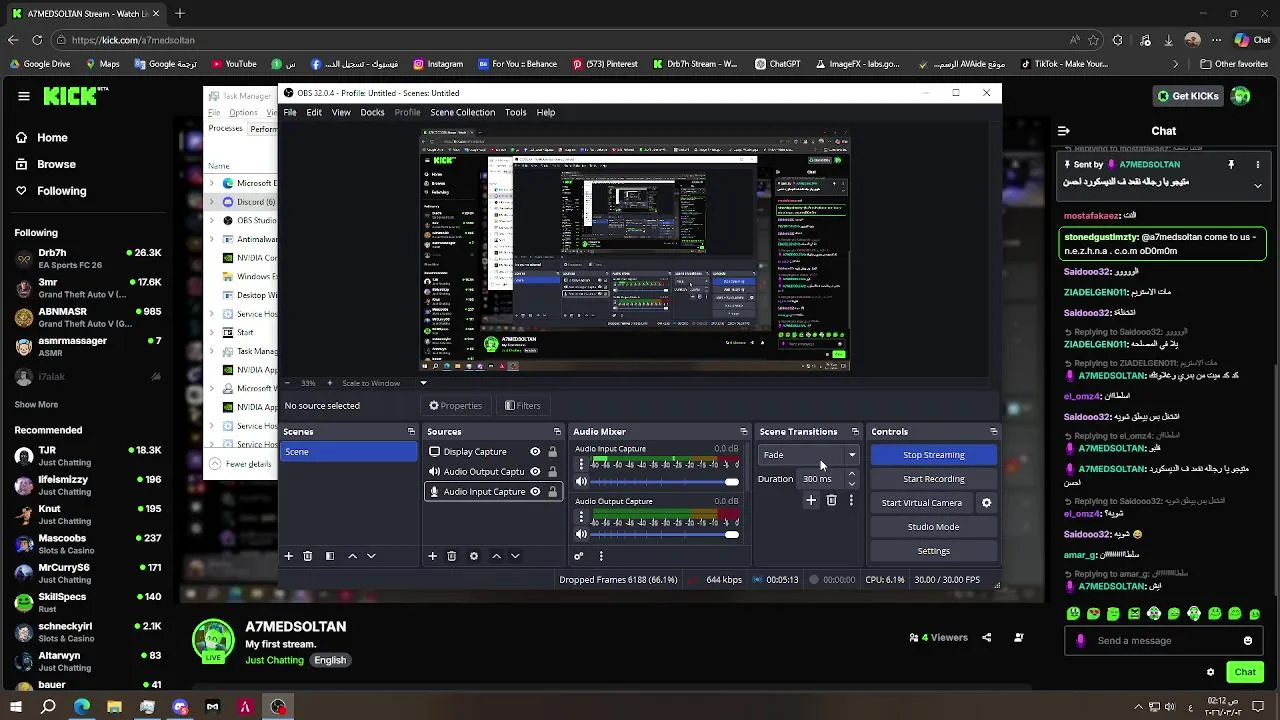Viewport: 1280px width, 720px height.
Task: Open Kick hamburger sidebar menu
Action: [x=23, y=96]
